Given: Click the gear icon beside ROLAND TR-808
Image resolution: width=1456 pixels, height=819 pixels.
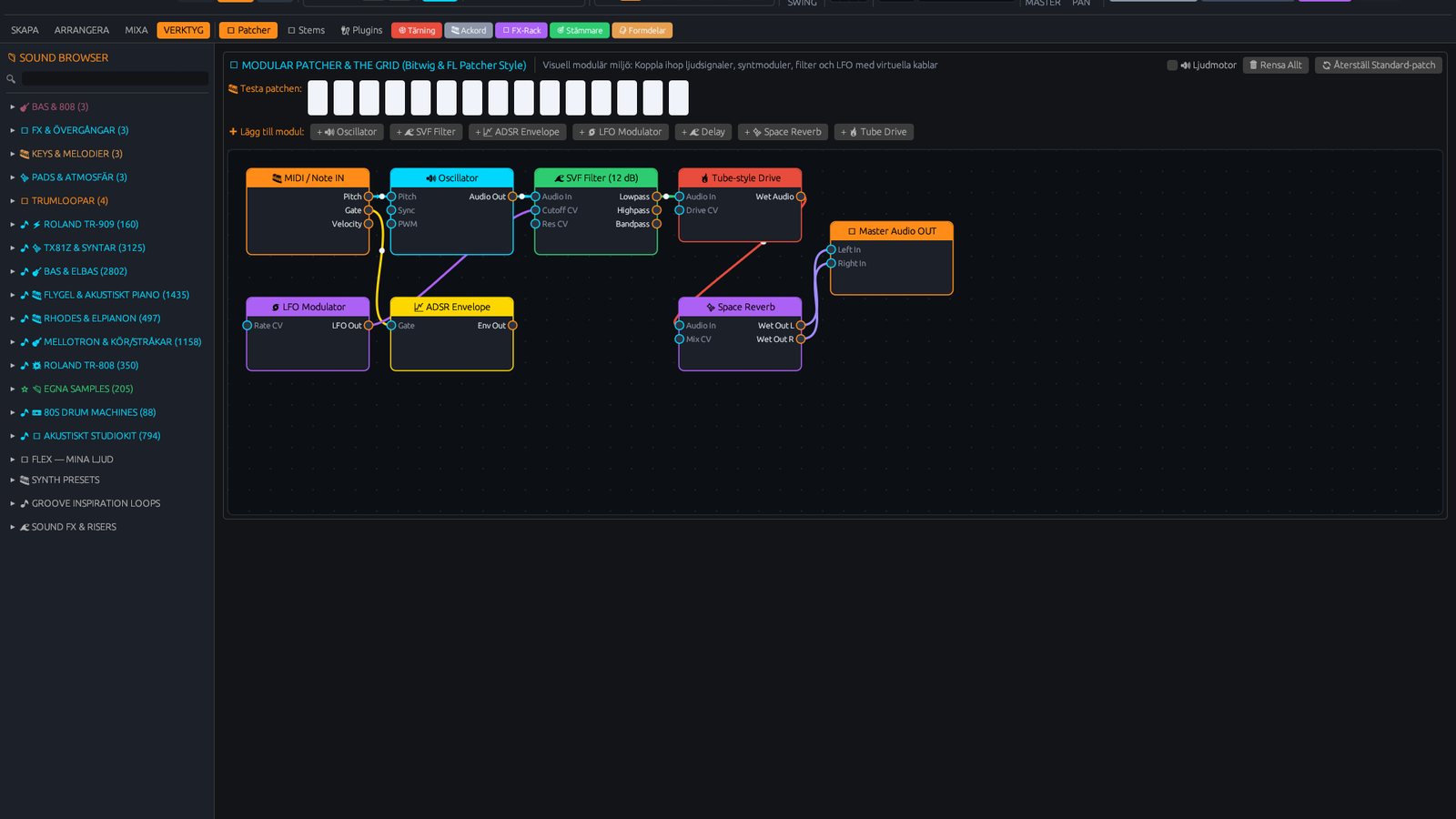Looking at the screenshot, I should click(36, 366).
